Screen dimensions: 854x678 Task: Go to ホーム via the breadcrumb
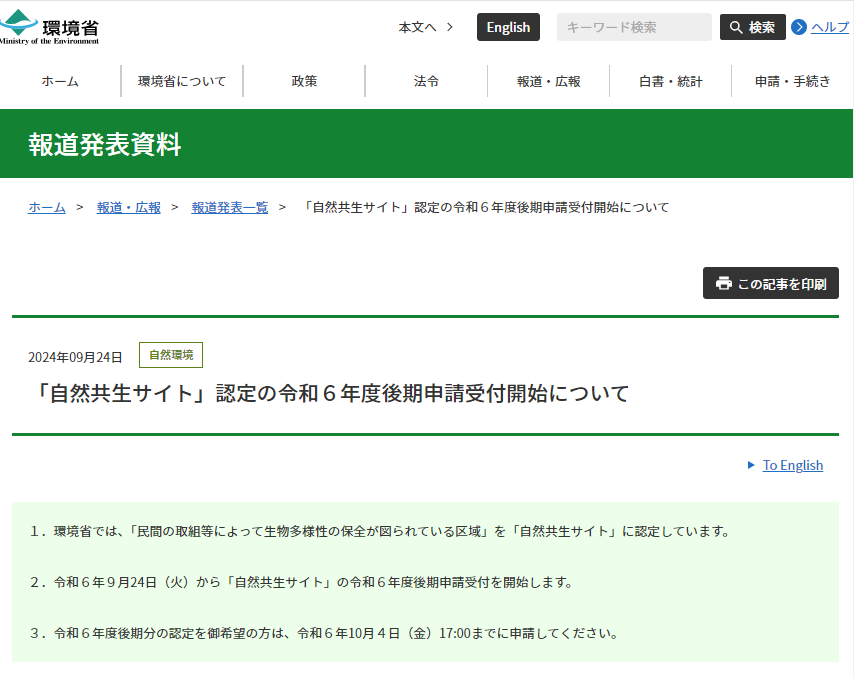coord(45,207)
